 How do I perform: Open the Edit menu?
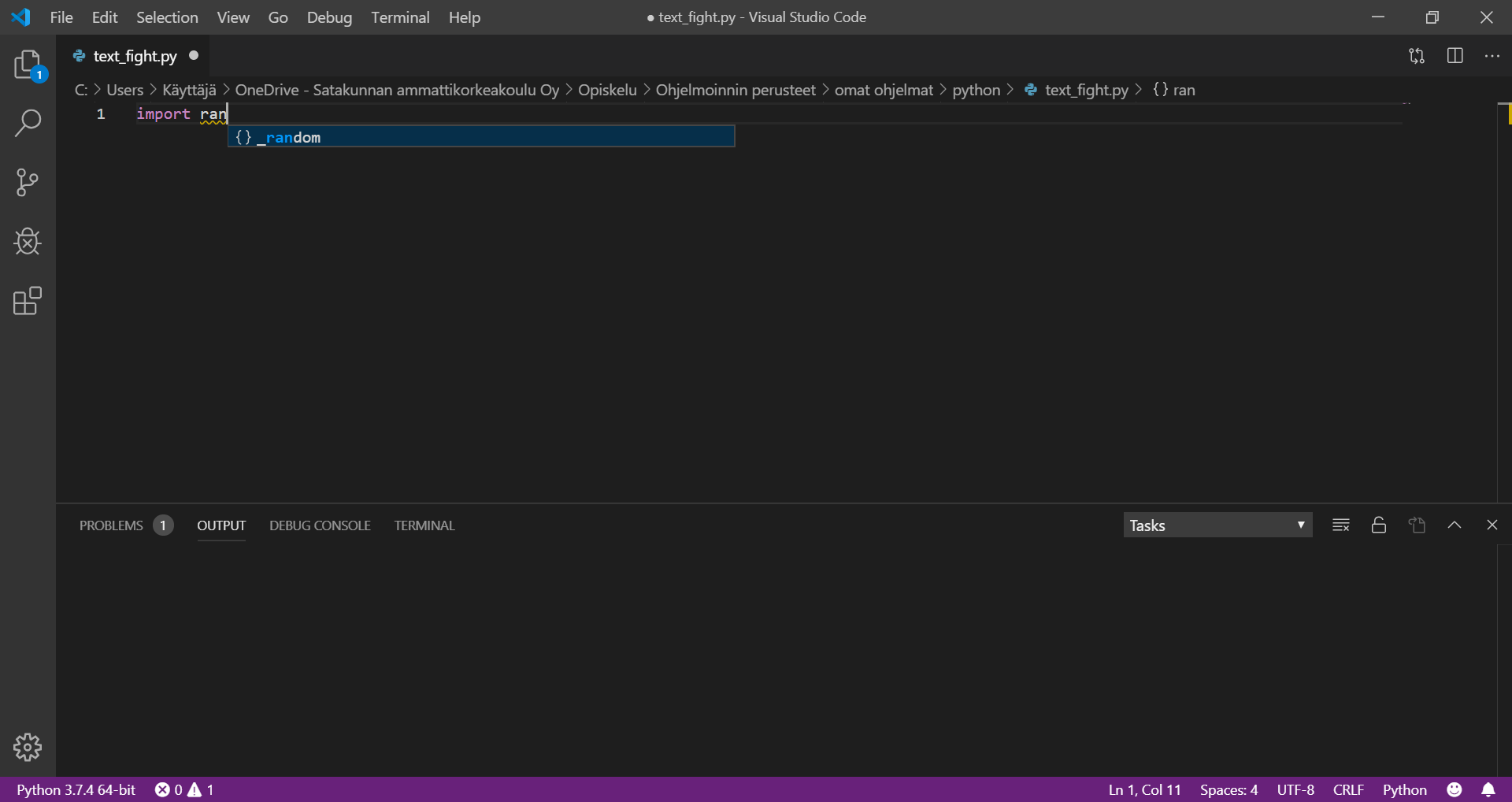coord(105,17)
